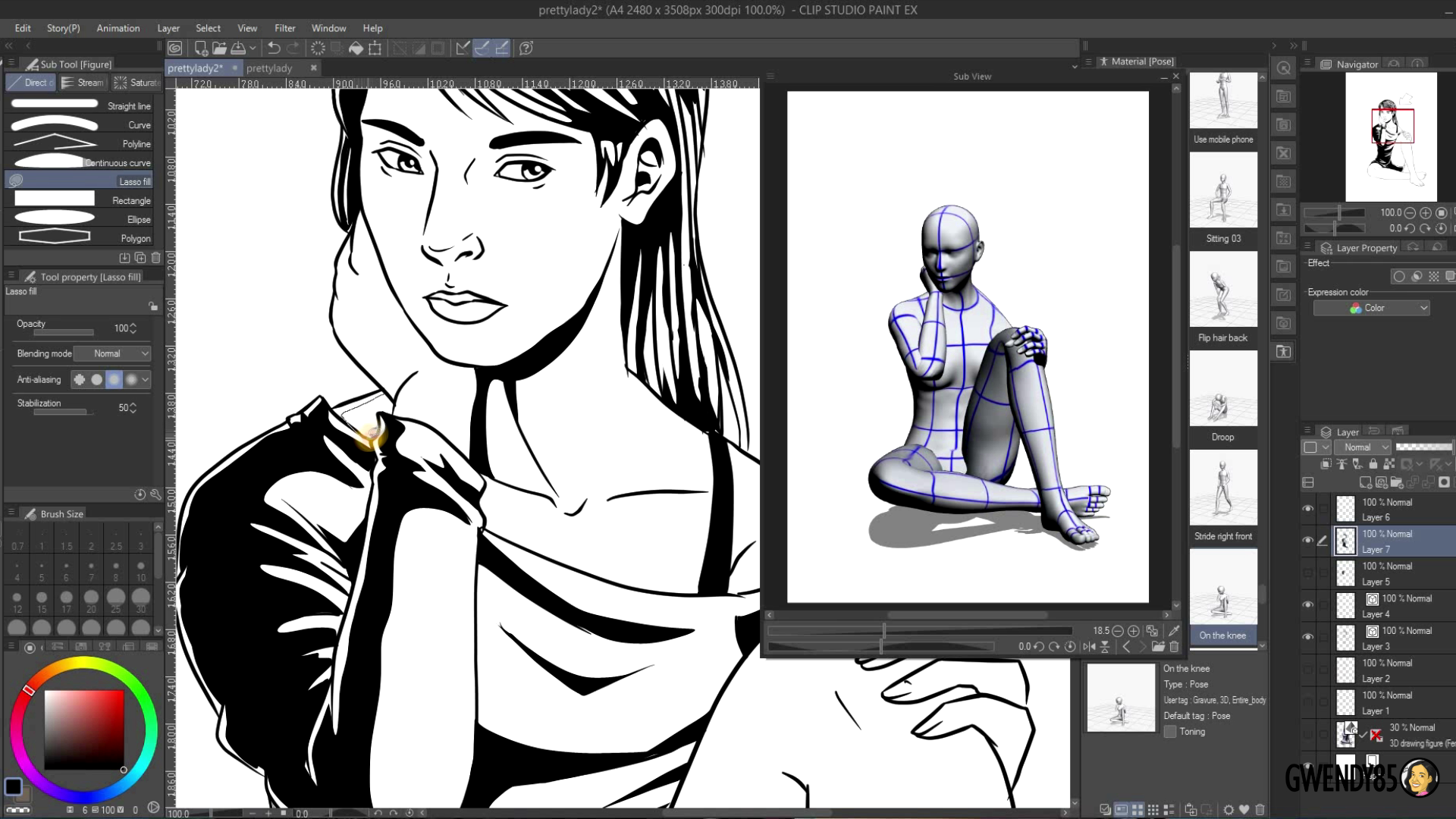Flip Sub View horizontally
This screenshot has width=1456, height=819.
tap(1089, 647)
